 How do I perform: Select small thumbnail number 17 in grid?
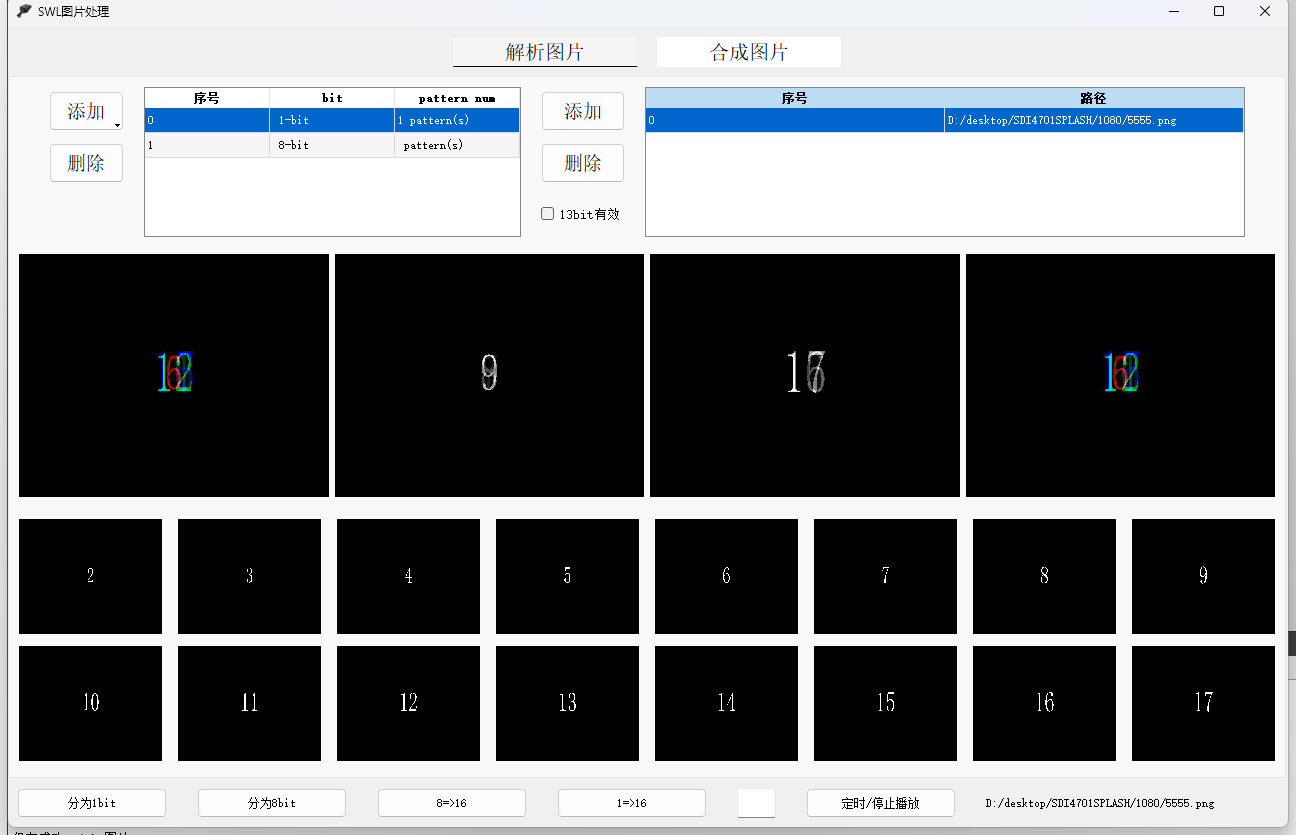pos(1203,703)
